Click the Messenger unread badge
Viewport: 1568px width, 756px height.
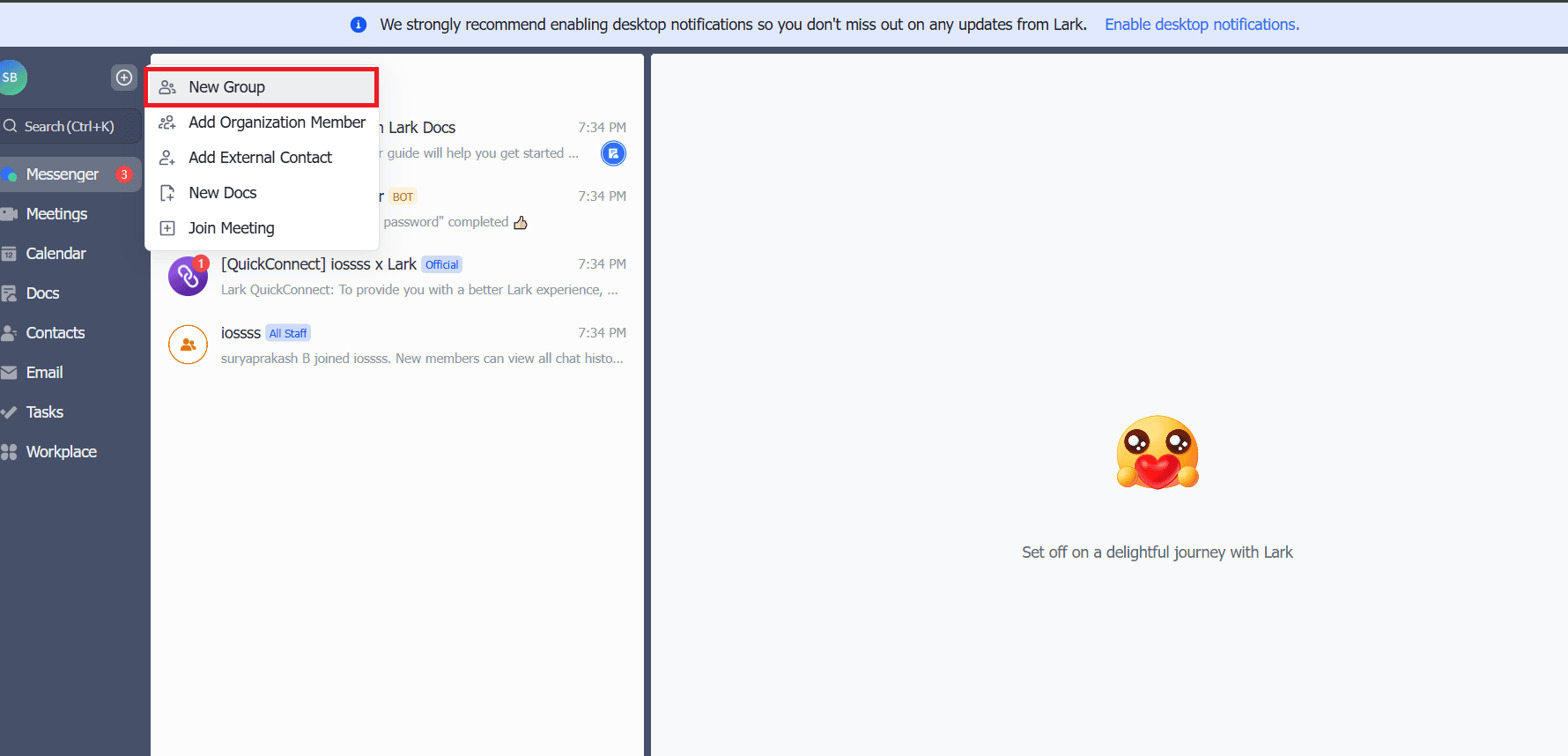coord(124,174)
